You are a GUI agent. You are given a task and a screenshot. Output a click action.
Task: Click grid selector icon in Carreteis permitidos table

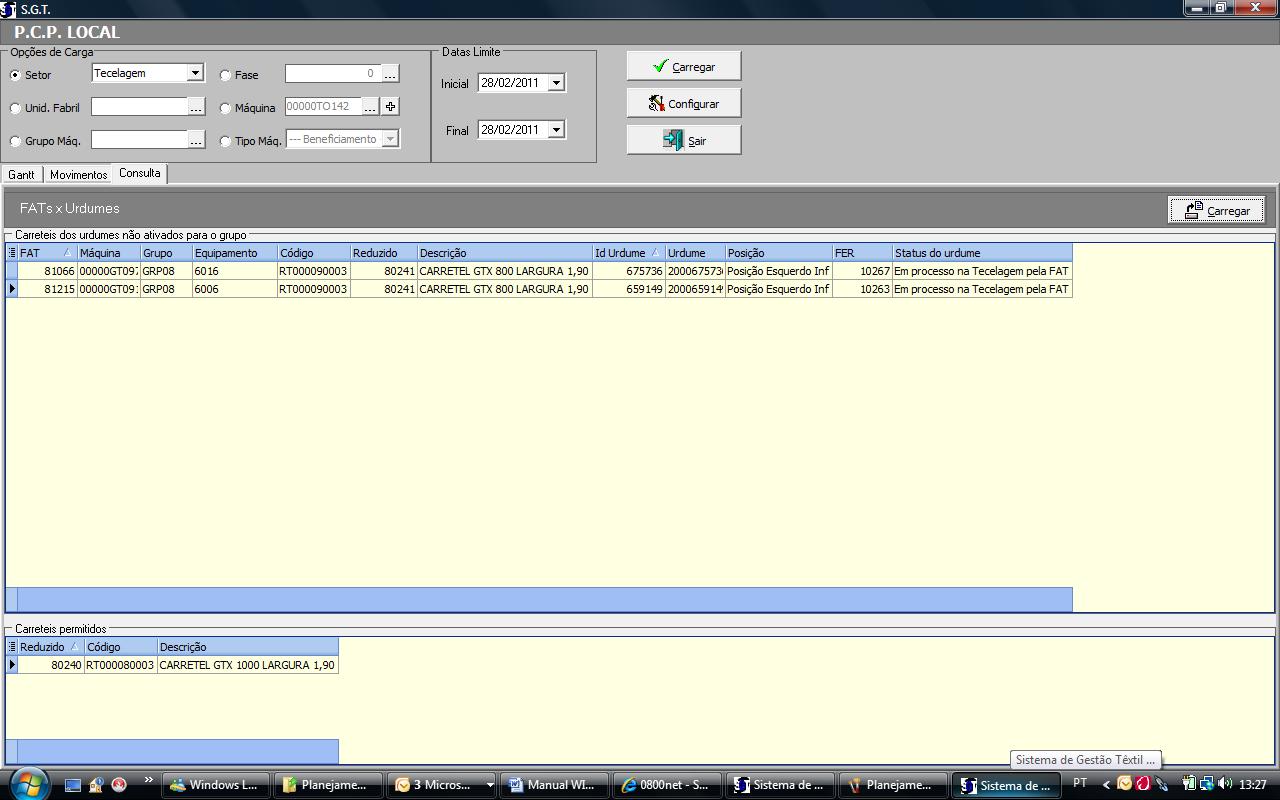point(12,647)
